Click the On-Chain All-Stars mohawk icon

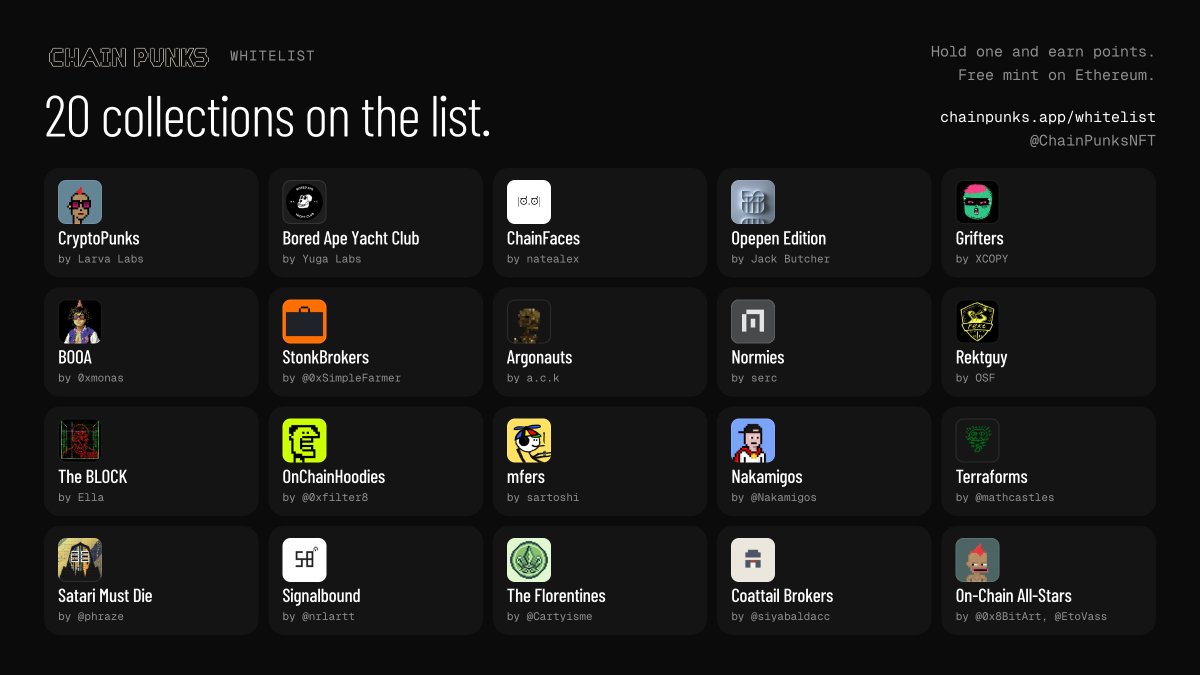(978, 560)
